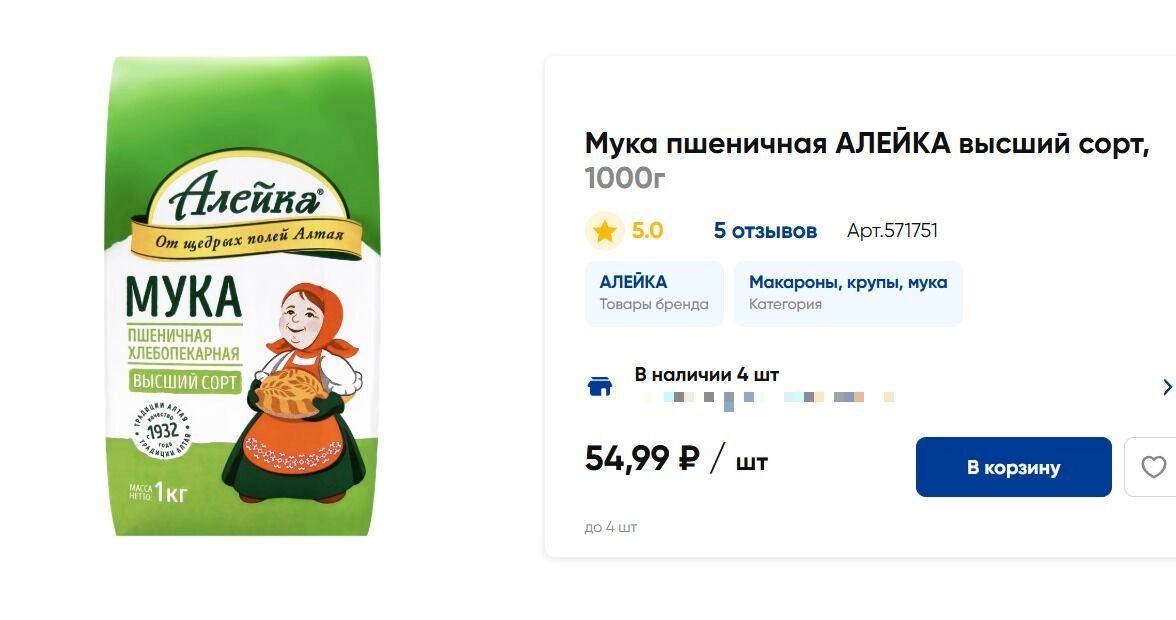Click the yellow star rating icon
Screen dimensions: 1176x620
pos(604,231)
